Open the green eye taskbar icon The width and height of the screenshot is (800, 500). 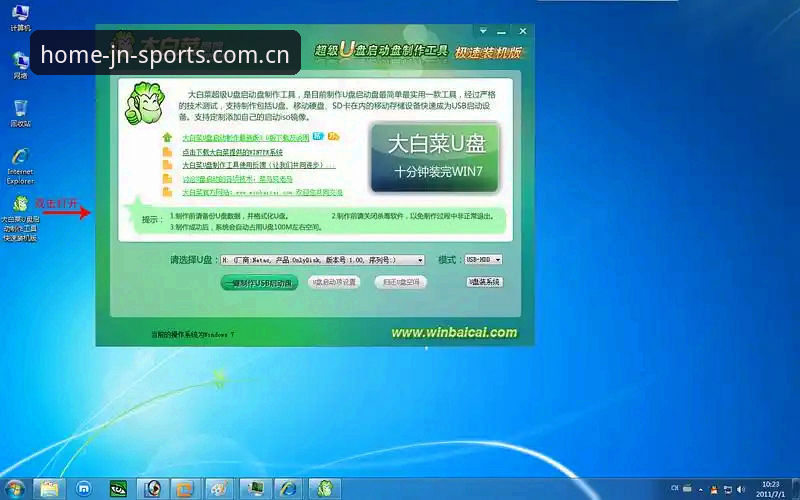[x=118, y=488]
